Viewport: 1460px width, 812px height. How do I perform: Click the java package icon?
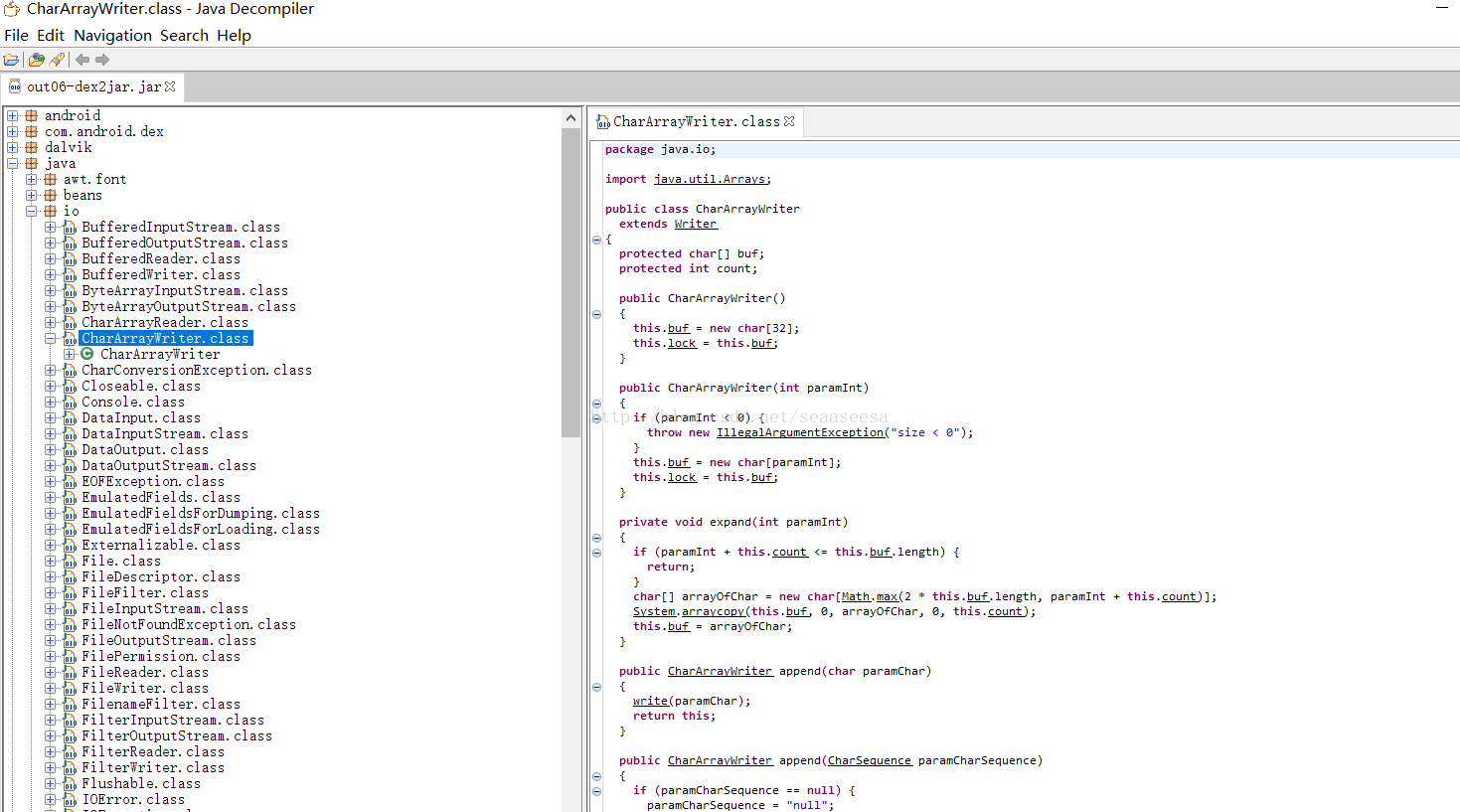point(31,163)
